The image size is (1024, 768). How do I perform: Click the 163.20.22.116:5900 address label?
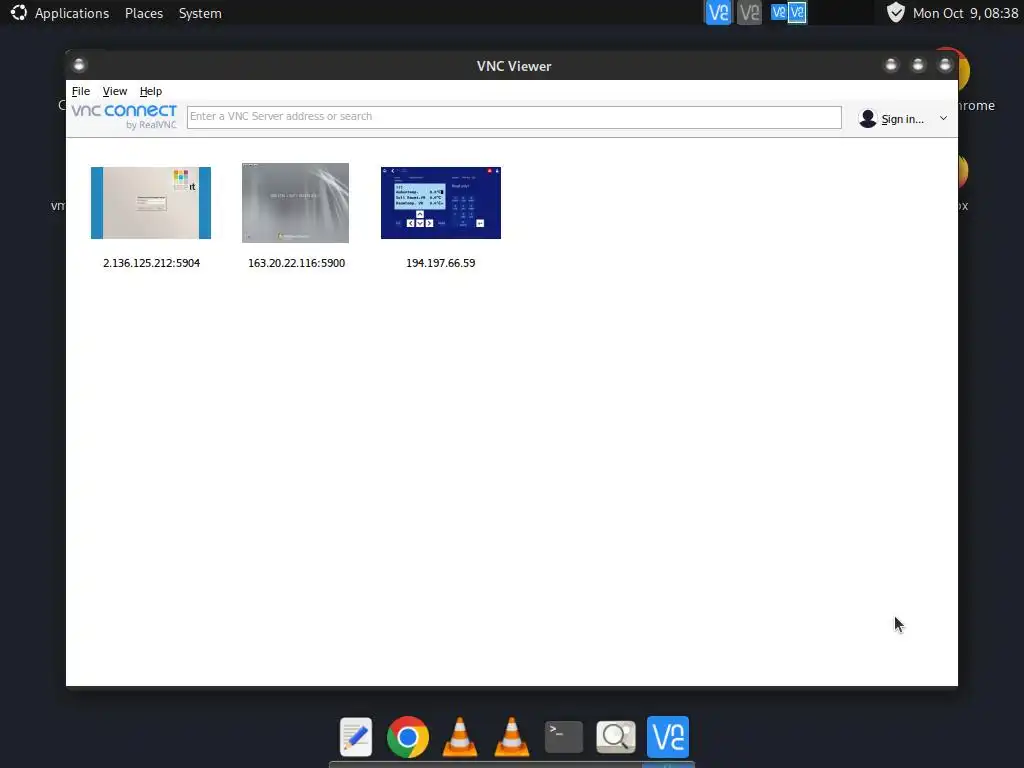coord(296,263)
